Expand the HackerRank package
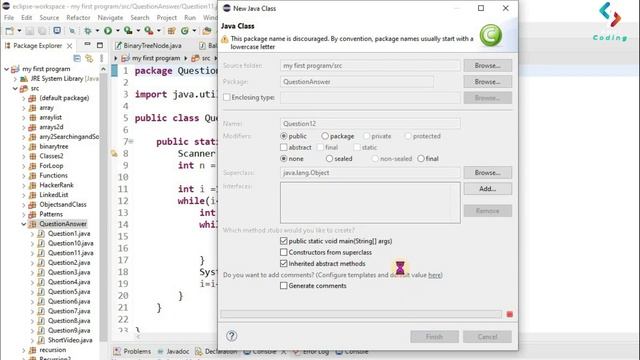 tap(24, 185)
